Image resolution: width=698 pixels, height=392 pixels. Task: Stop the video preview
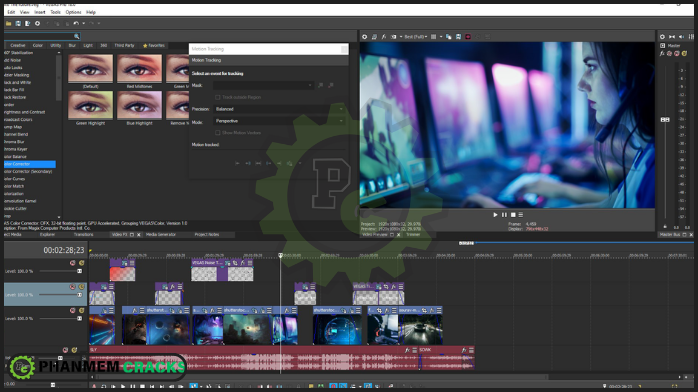click(x=513, y=215)
